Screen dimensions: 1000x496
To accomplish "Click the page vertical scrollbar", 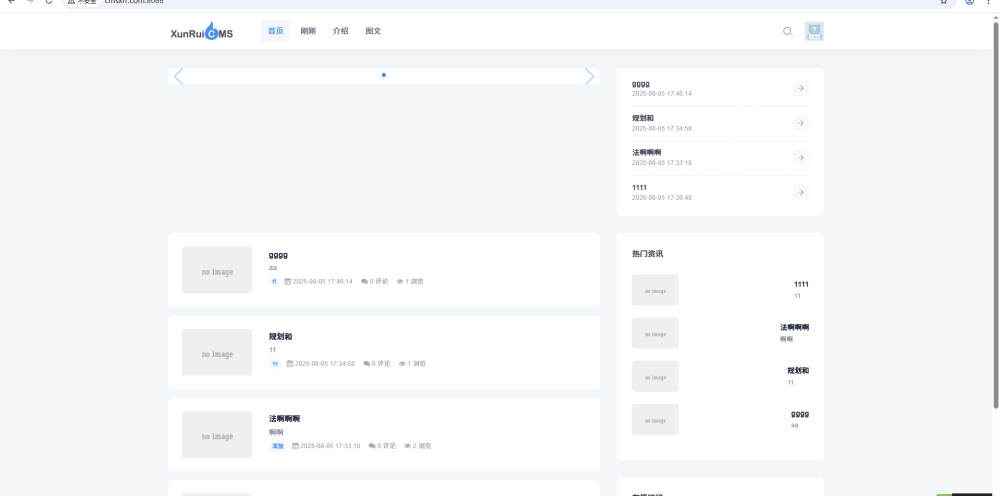I will pyautogui.click(x=996, y=215).
